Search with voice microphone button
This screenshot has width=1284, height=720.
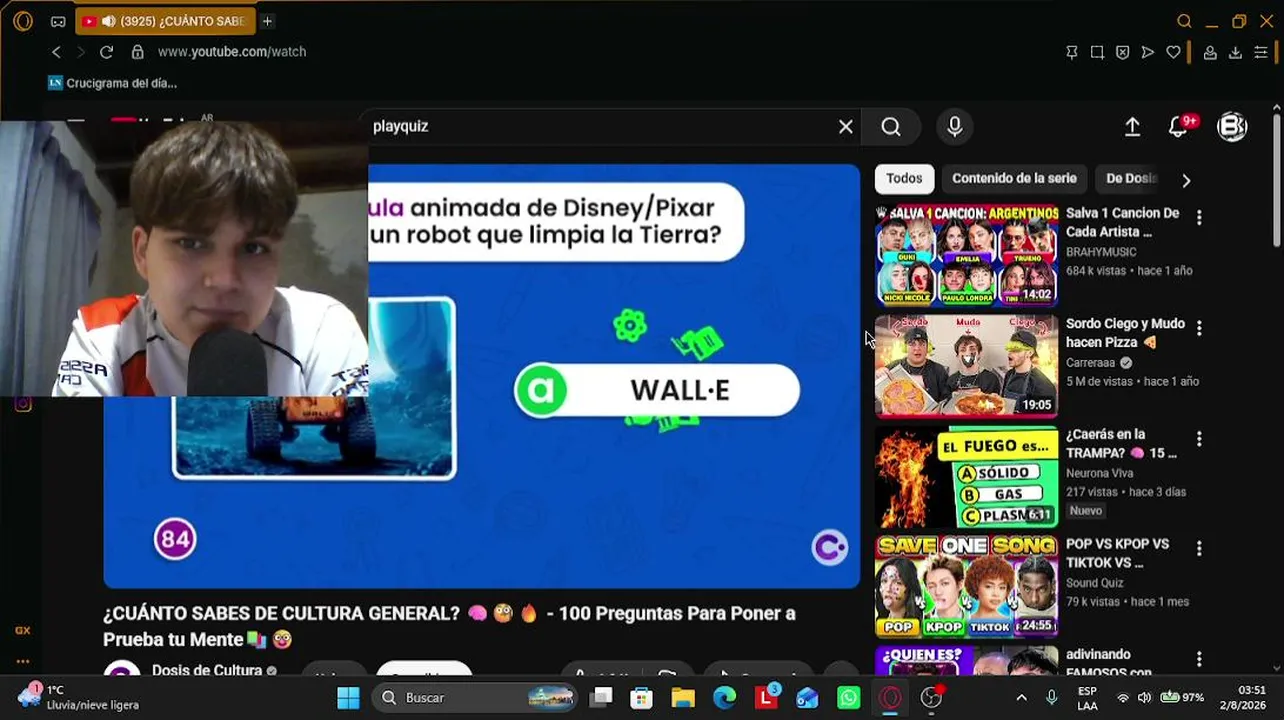tap(955, 126)
